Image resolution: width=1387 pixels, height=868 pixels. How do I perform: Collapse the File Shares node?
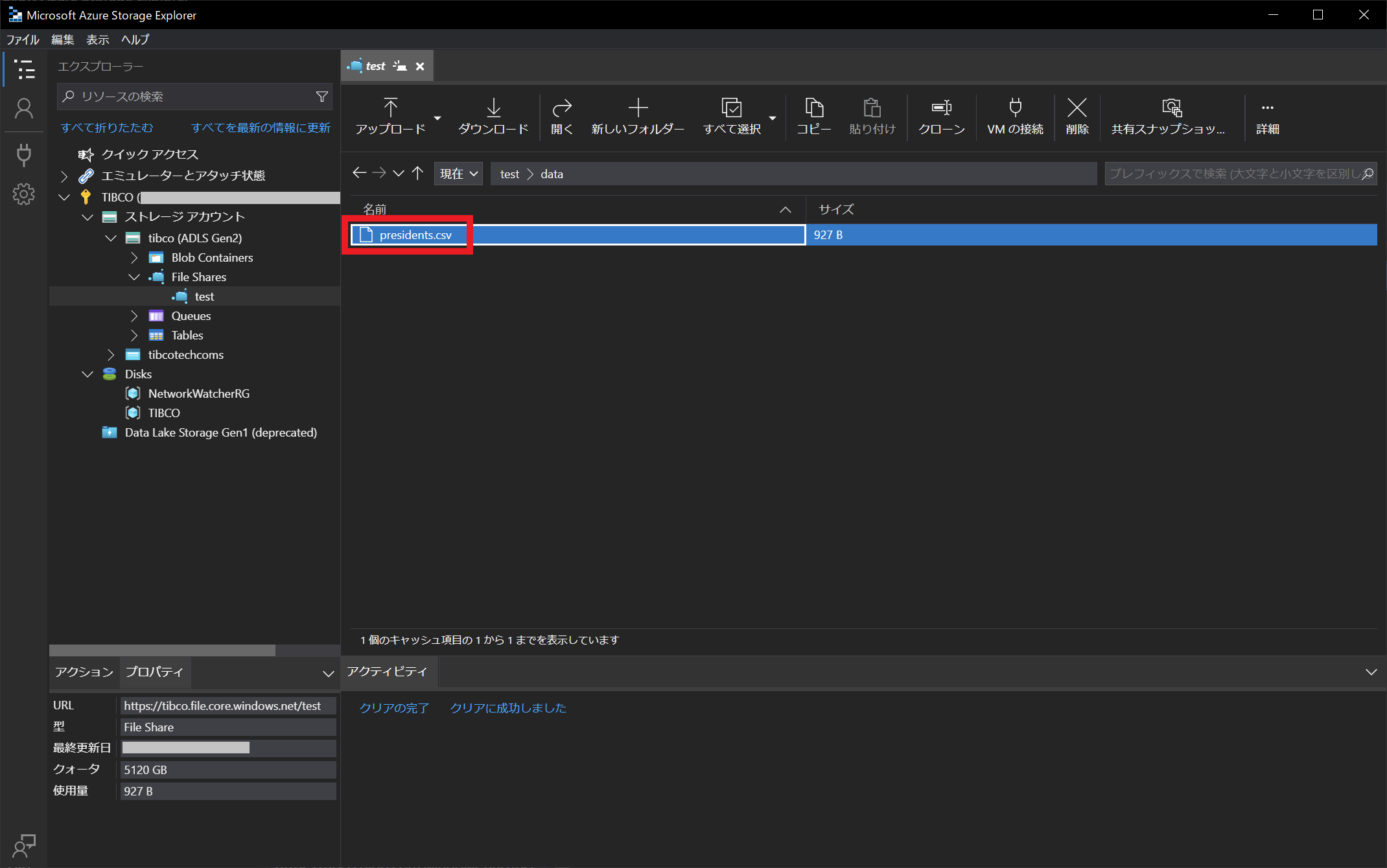point(134,277)
